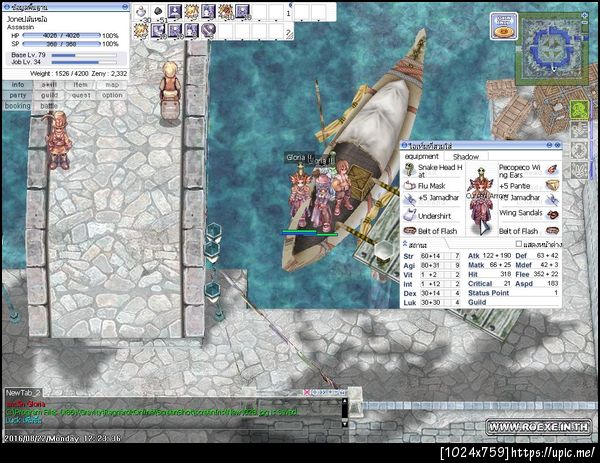
Task: Open the option settings button
Action: point(112,95)
